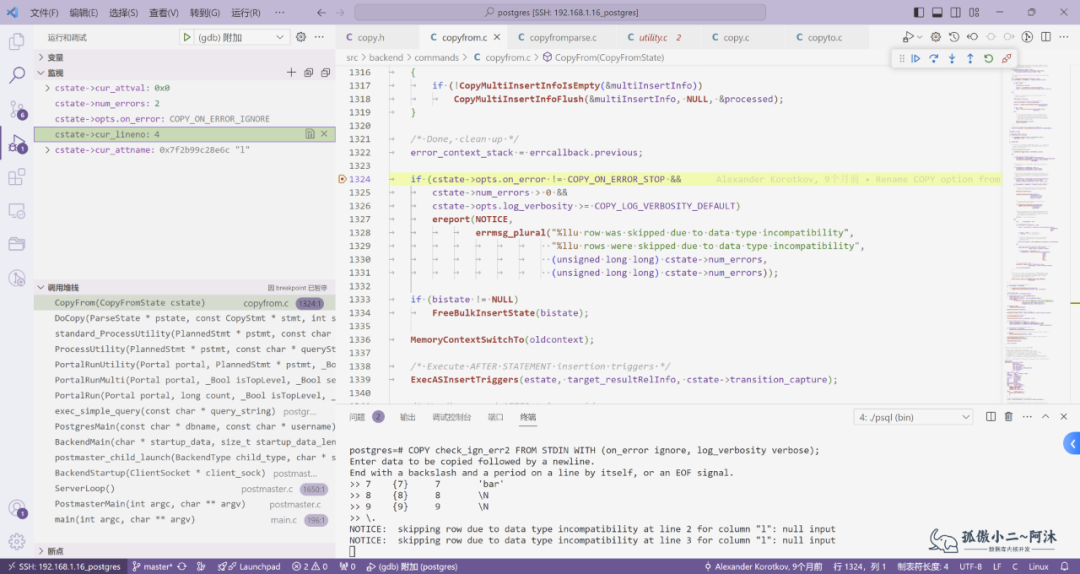Expand the cstate->cur_attval watch entry
This screenshot has width=1080, height=574.
(48, 88)
